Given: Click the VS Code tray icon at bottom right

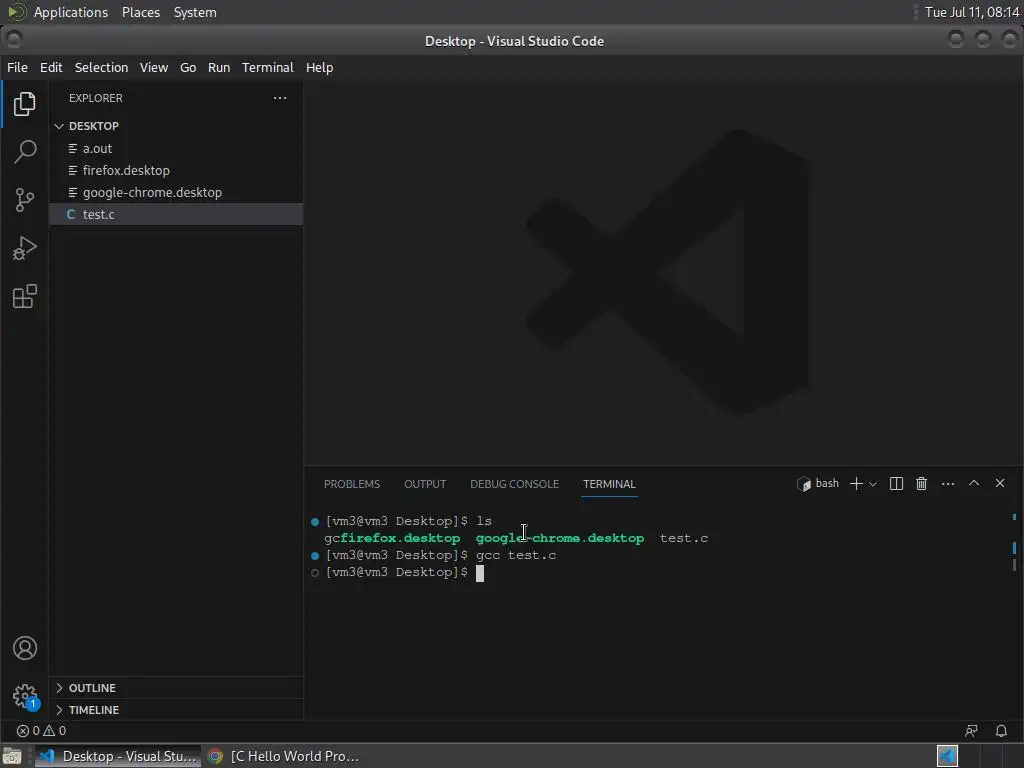Looking at the screenshot, I should point(947,756).
